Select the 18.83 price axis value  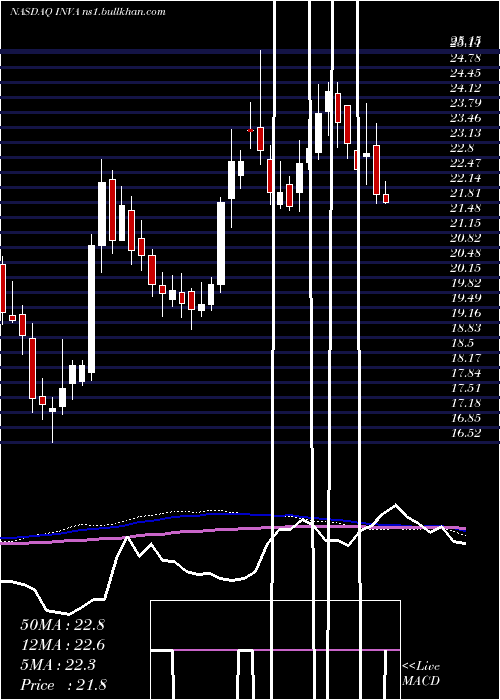[466, 328]
